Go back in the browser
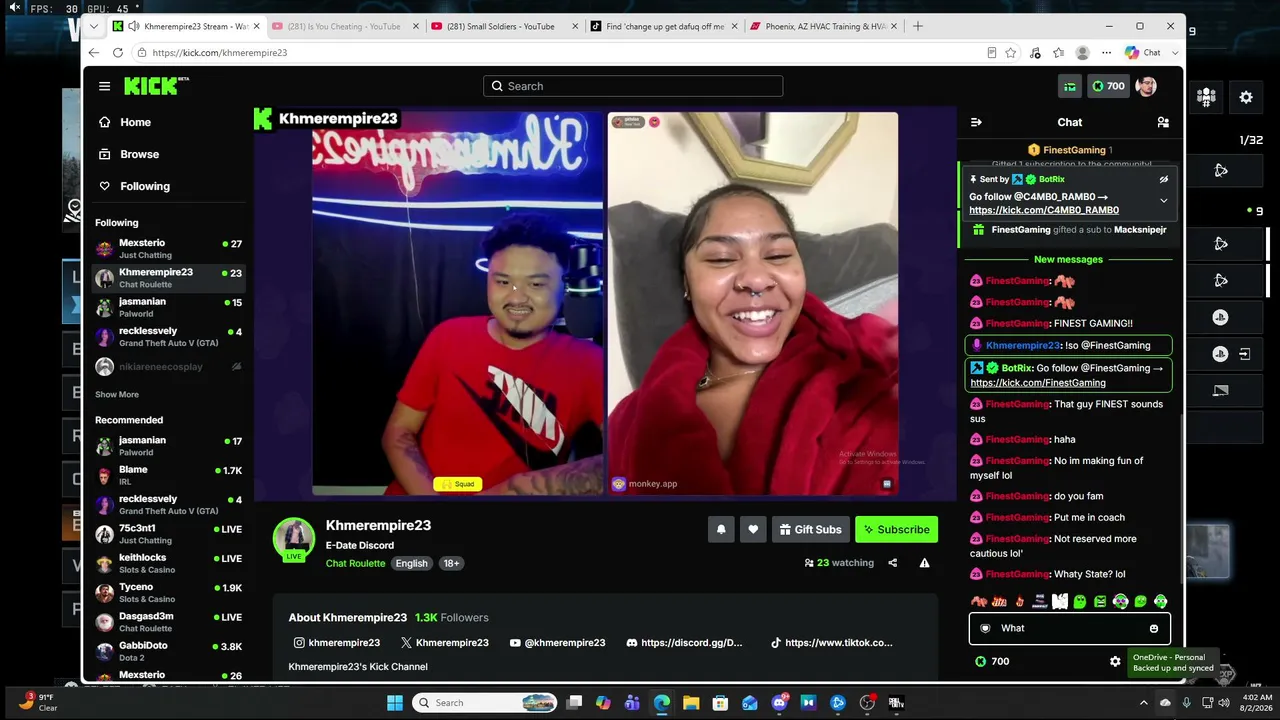The height and width of the screenshot is (720, 1280). coord(94,52)
